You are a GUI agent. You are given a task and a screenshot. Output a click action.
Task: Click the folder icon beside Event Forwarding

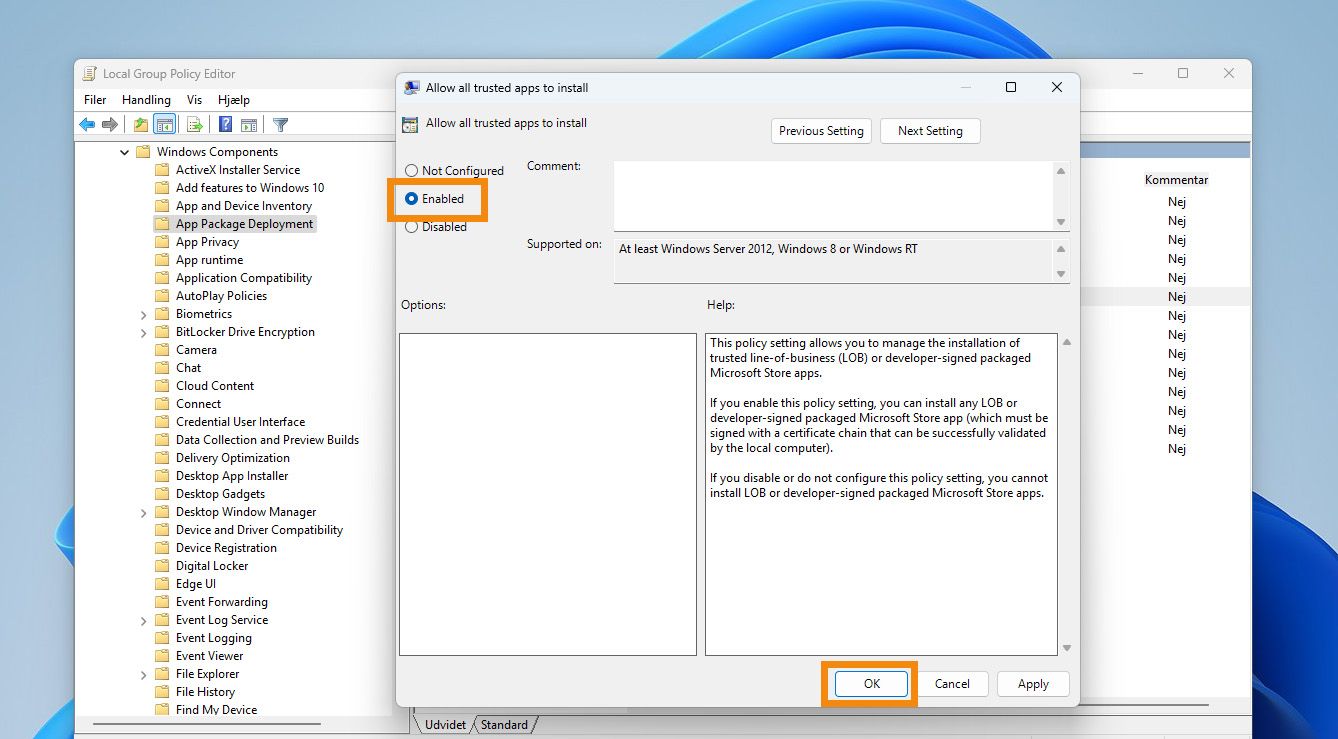click(x=162, y=602)
